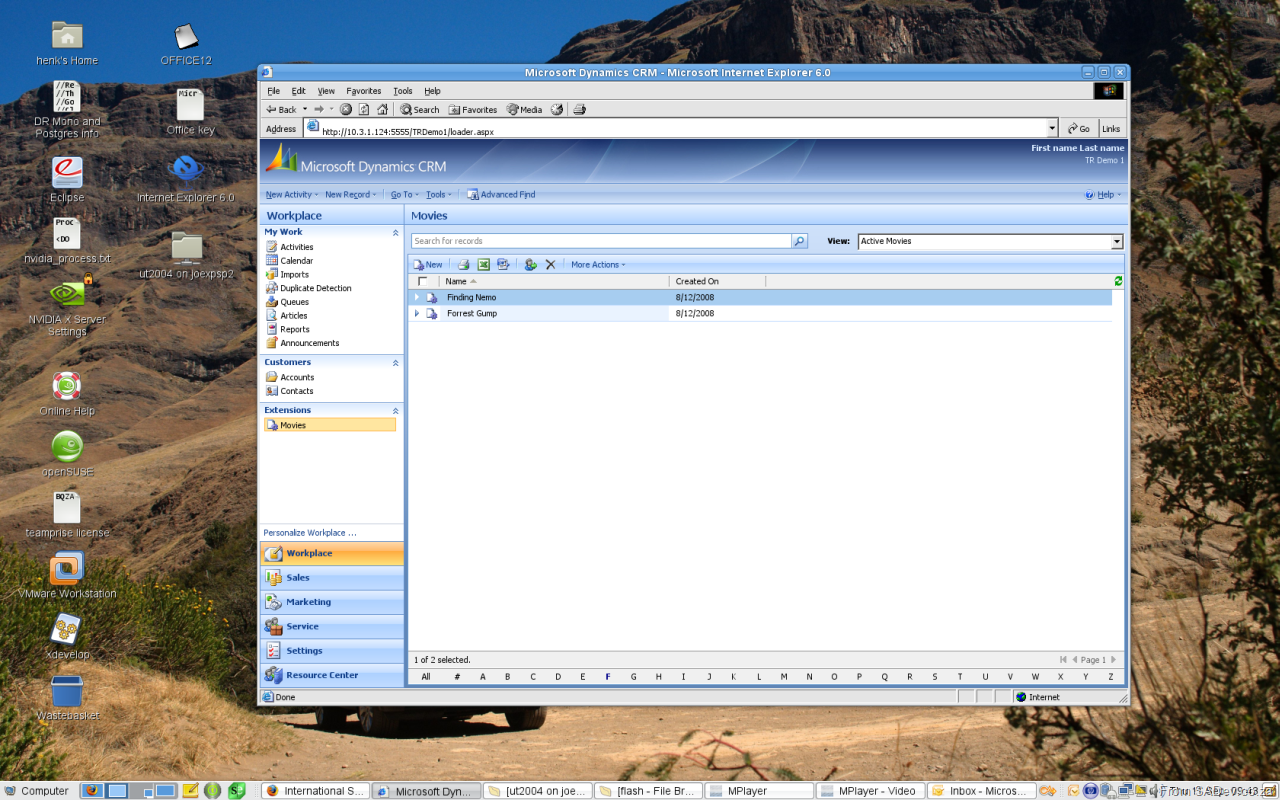Click the IE Print toolbar icon

click(579, 110)
